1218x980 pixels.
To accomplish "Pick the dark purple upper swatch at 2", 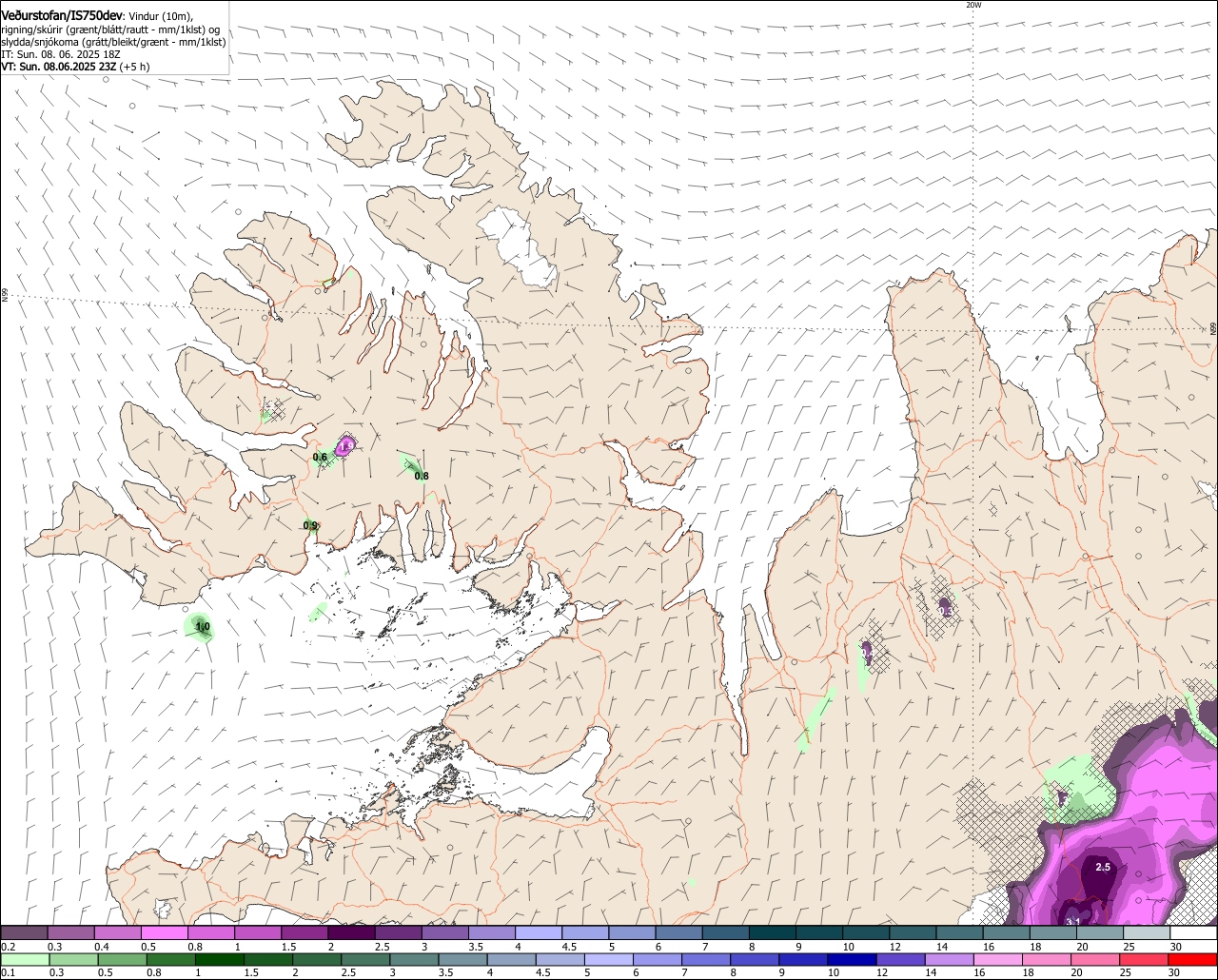I will [351, 933].
